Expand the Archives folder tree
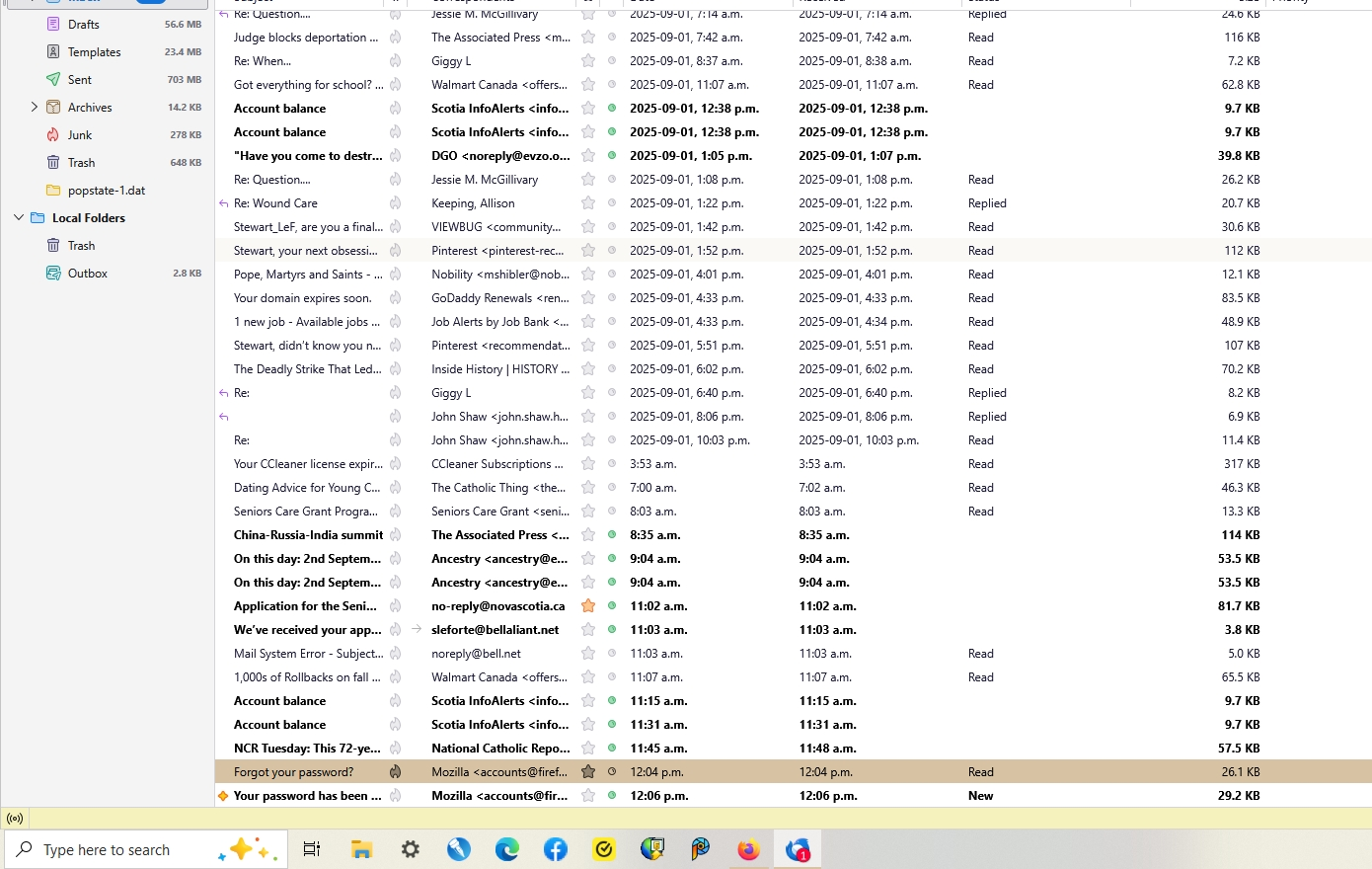Viewport: 1372px width, 869px height. click(35, 107)
